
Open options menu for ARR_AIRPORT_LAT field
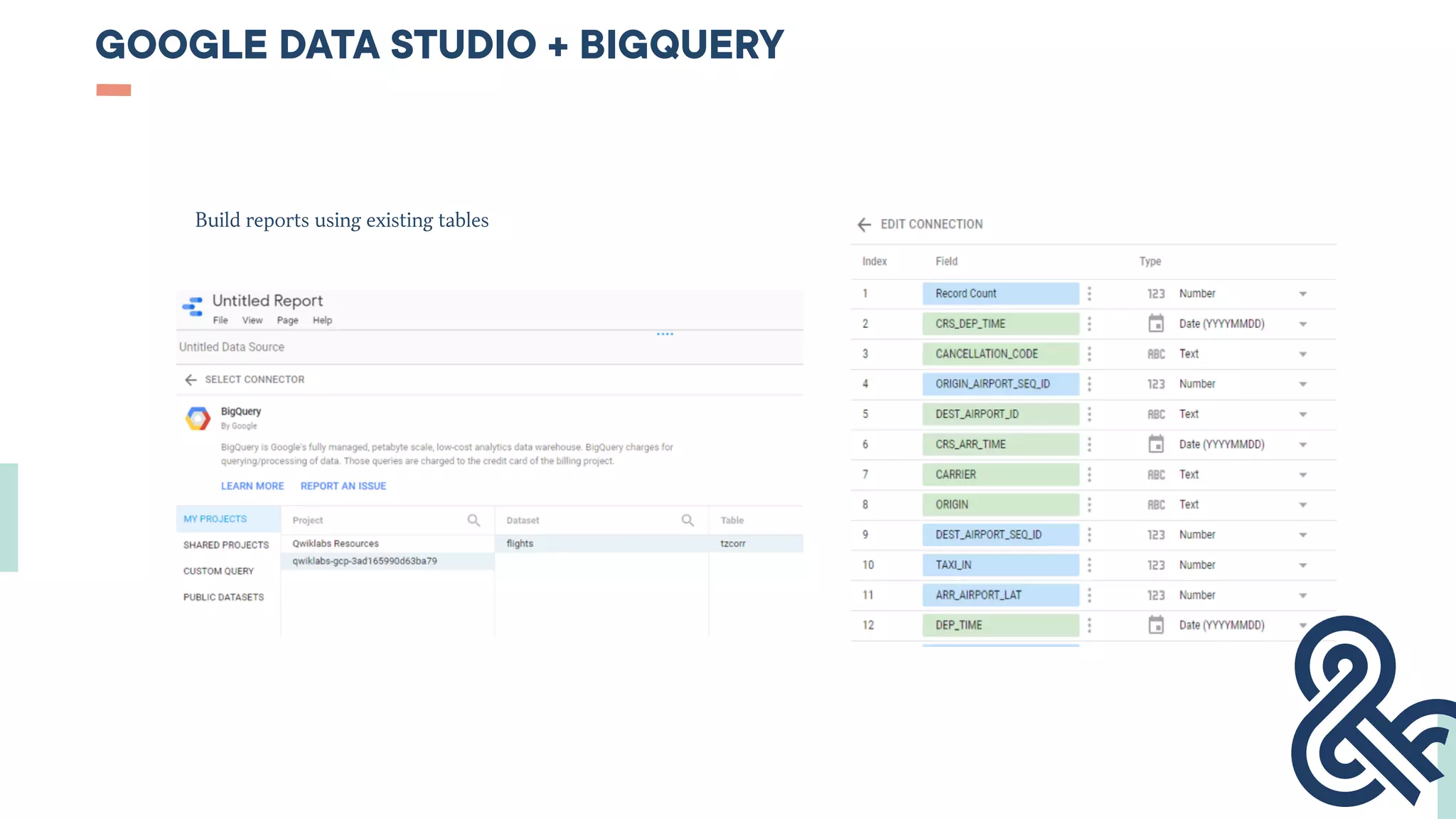pyautogui.click(x=1089, y=595)
